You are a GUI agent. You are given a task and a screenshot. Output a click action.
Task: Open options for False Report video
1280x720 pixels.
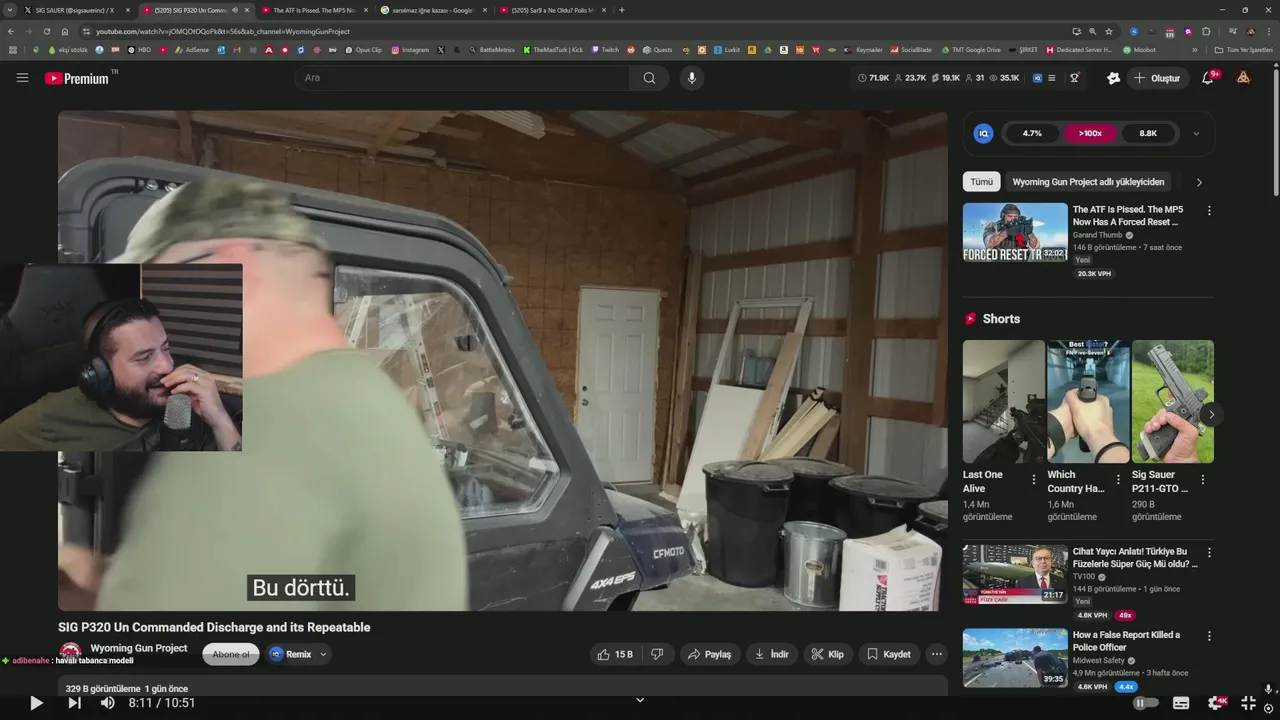[x=1209, y=636]
